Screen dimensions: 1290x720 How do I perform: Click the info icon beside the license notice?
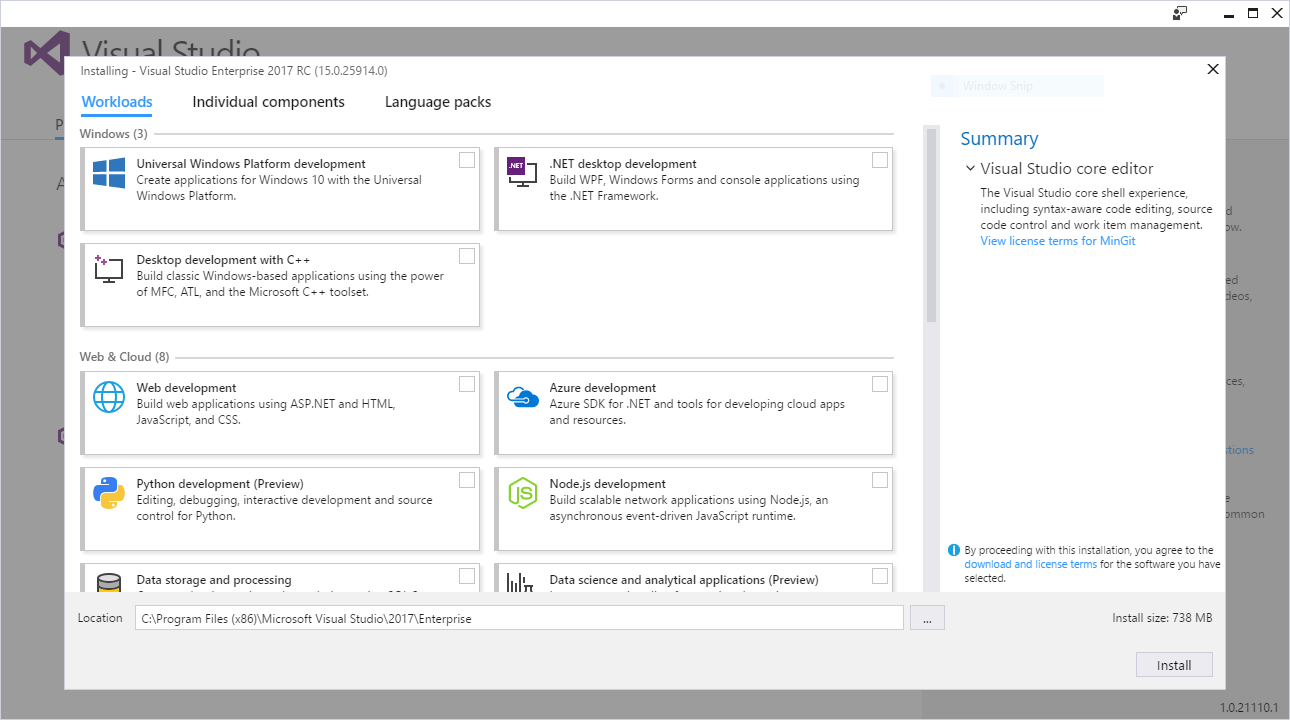coord(954,550)
